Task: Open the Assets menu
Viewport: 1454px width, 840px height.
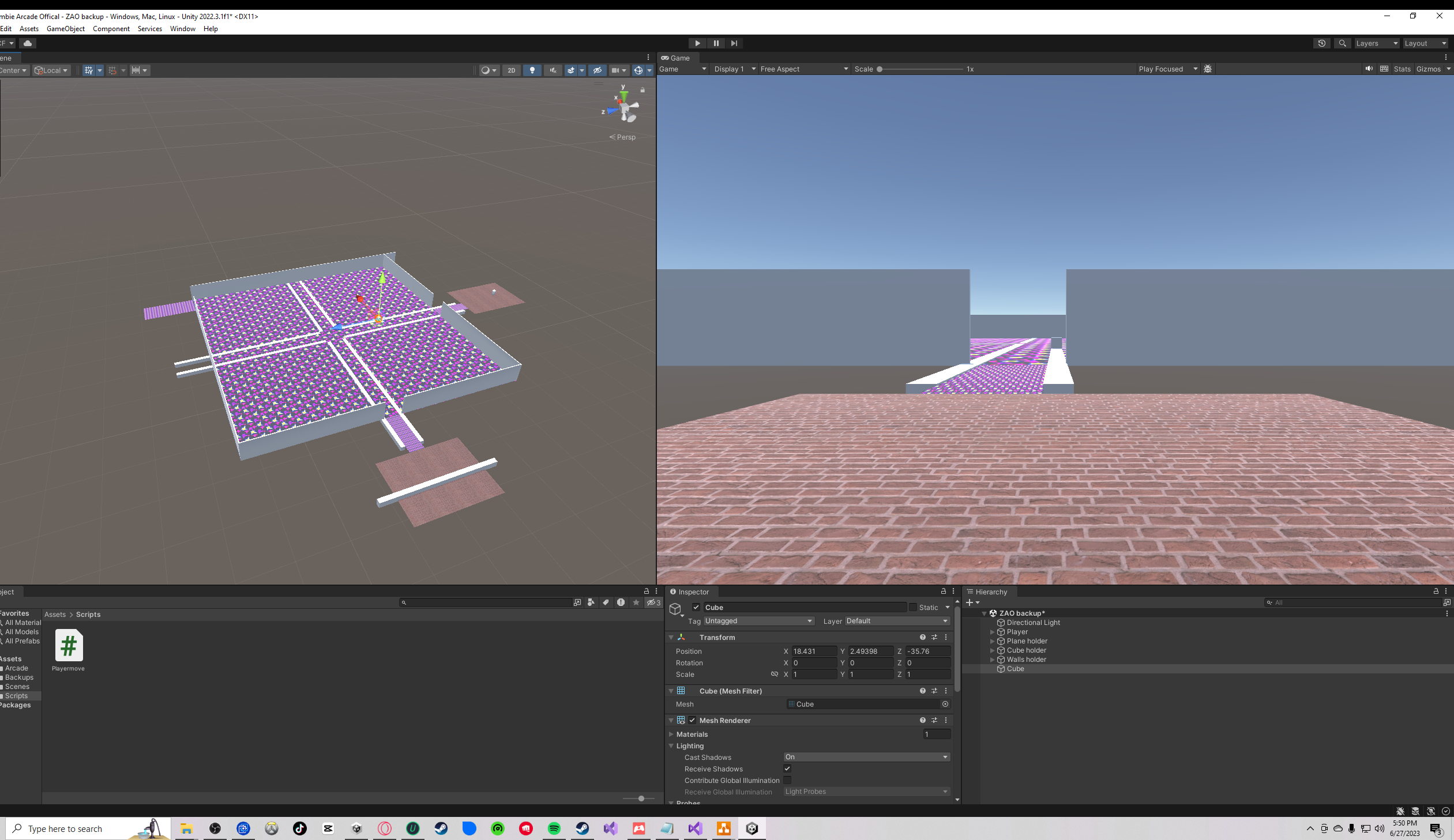Action: pyautogui.click(x=29, y=29)
